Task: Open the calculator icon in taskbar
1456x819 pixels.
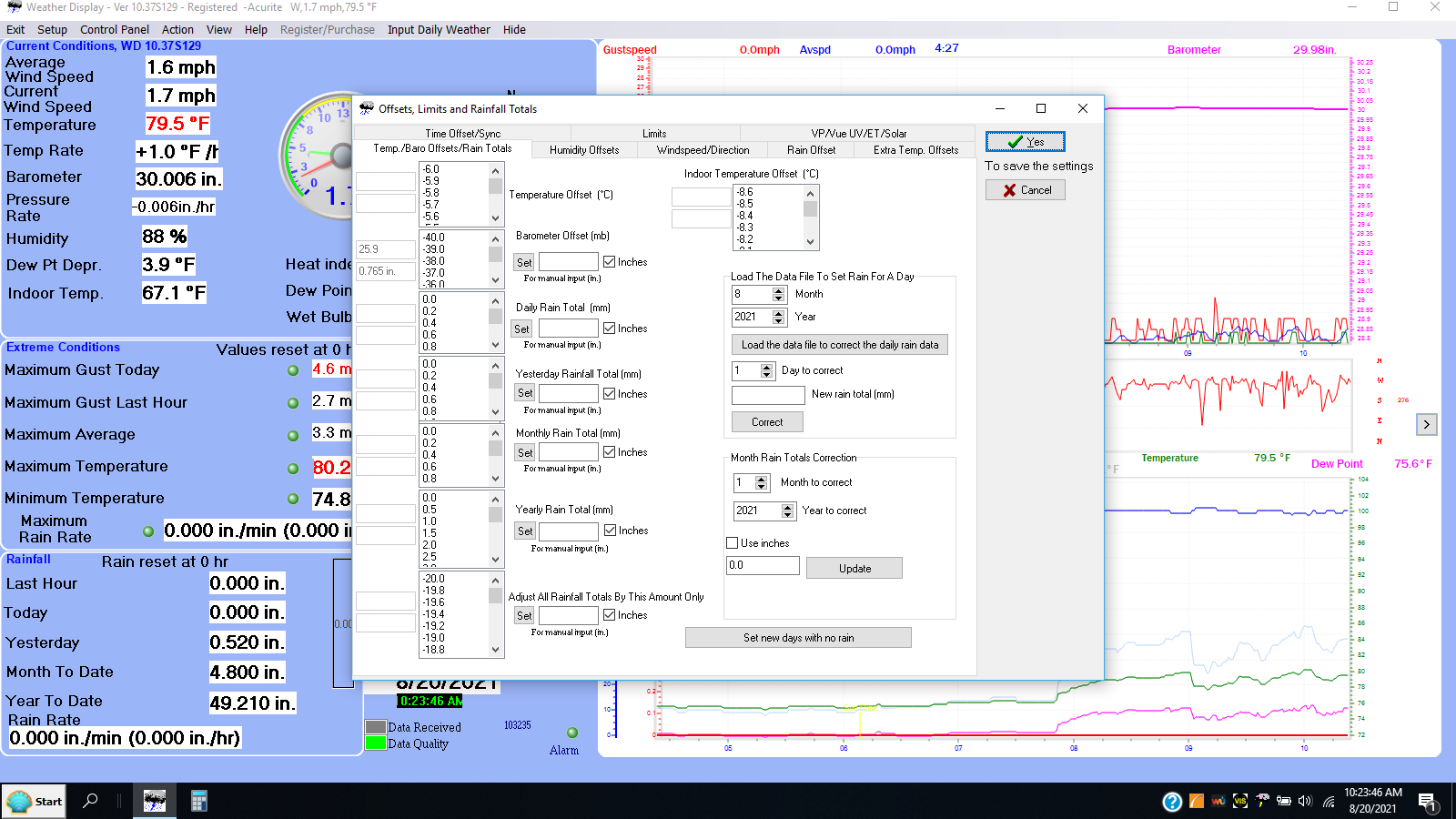Action: pos(198,801)
